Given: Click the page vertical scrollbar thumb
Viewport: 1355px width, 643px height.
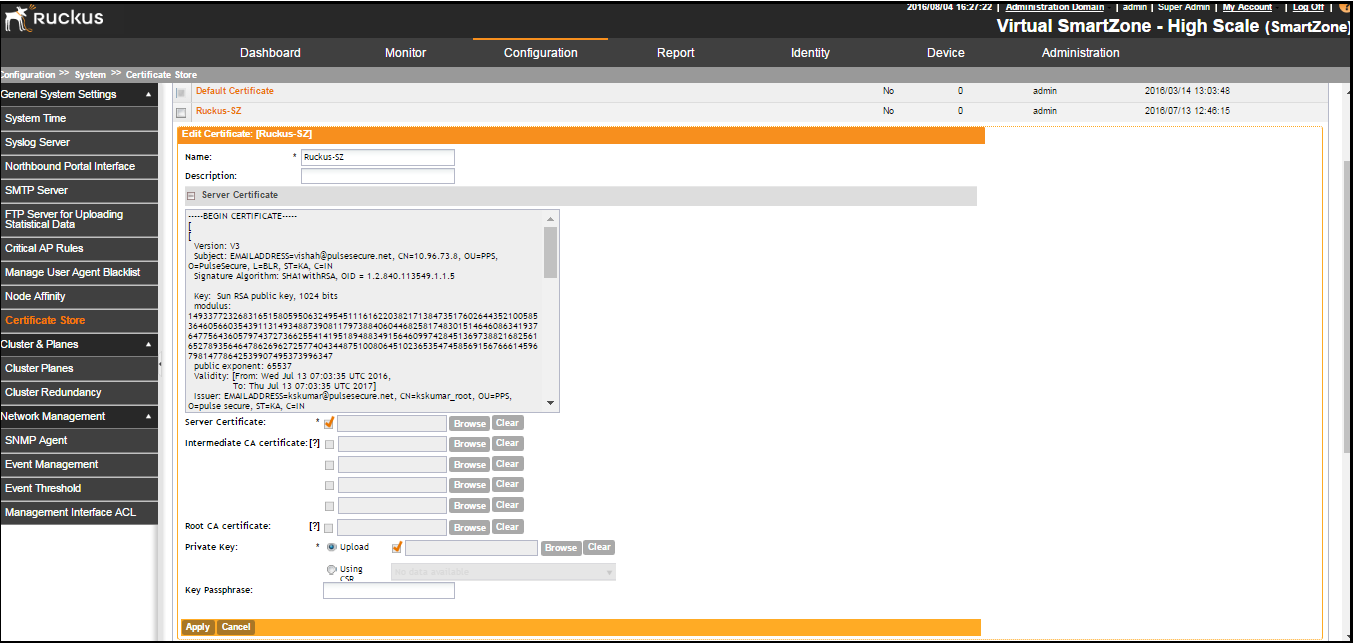Looking at the screenshot, I should (x=1347, y=308).
